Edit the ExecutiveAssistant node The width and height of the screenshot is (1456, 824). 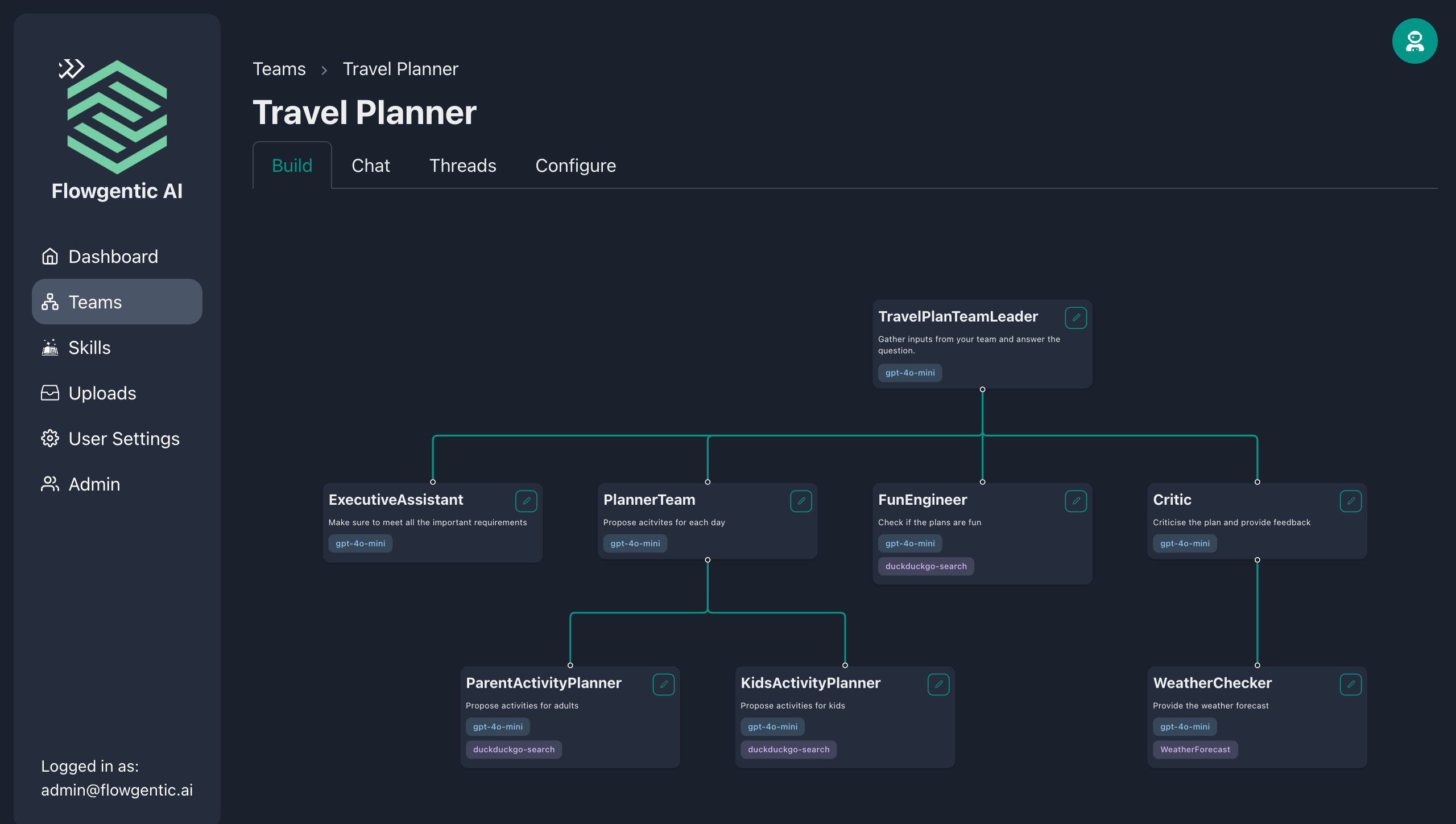[x=526, y=501]
